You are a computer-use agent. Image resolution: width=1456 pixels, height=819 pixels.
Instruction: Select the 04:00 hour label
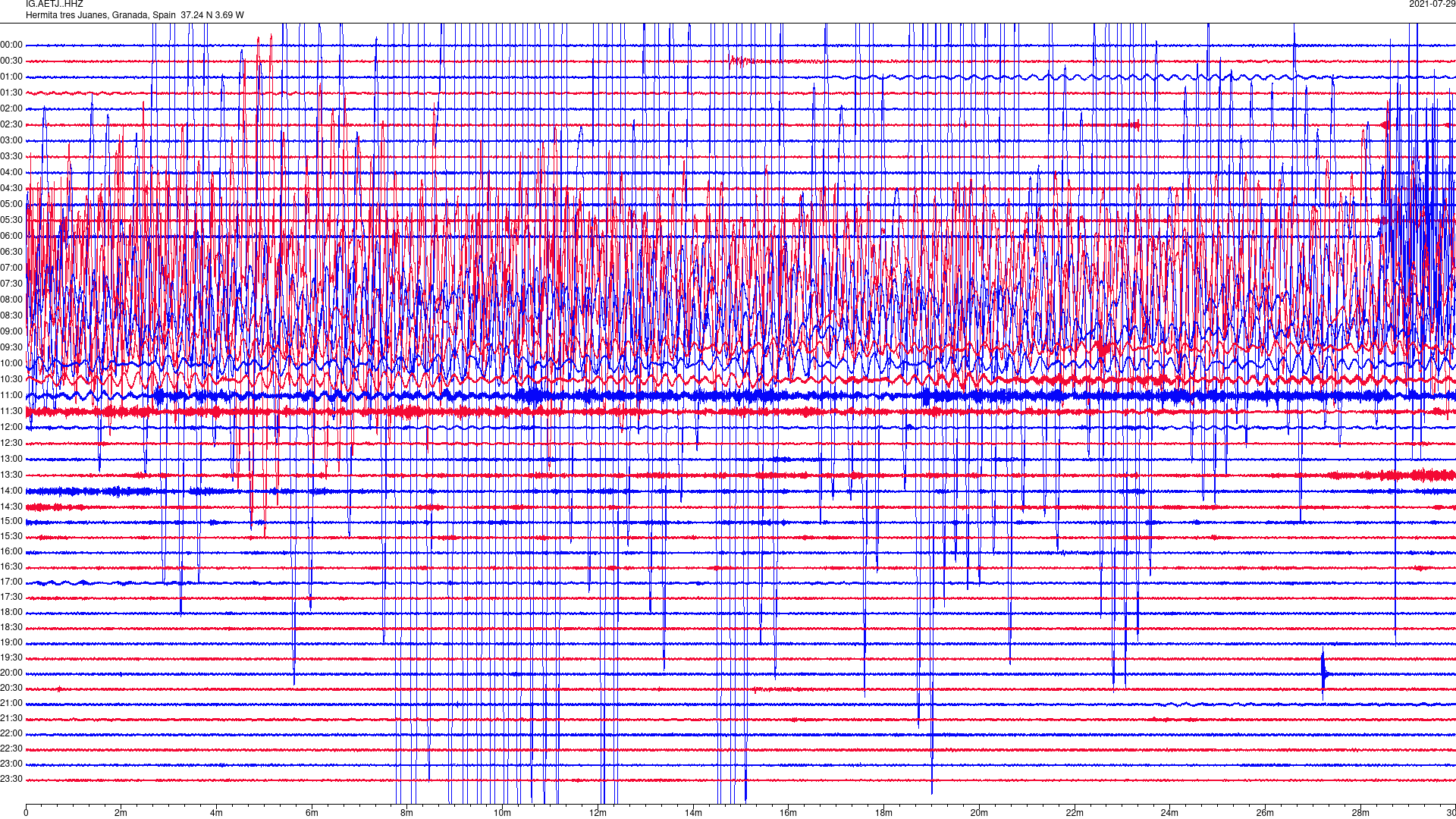(x=11, y=172)
